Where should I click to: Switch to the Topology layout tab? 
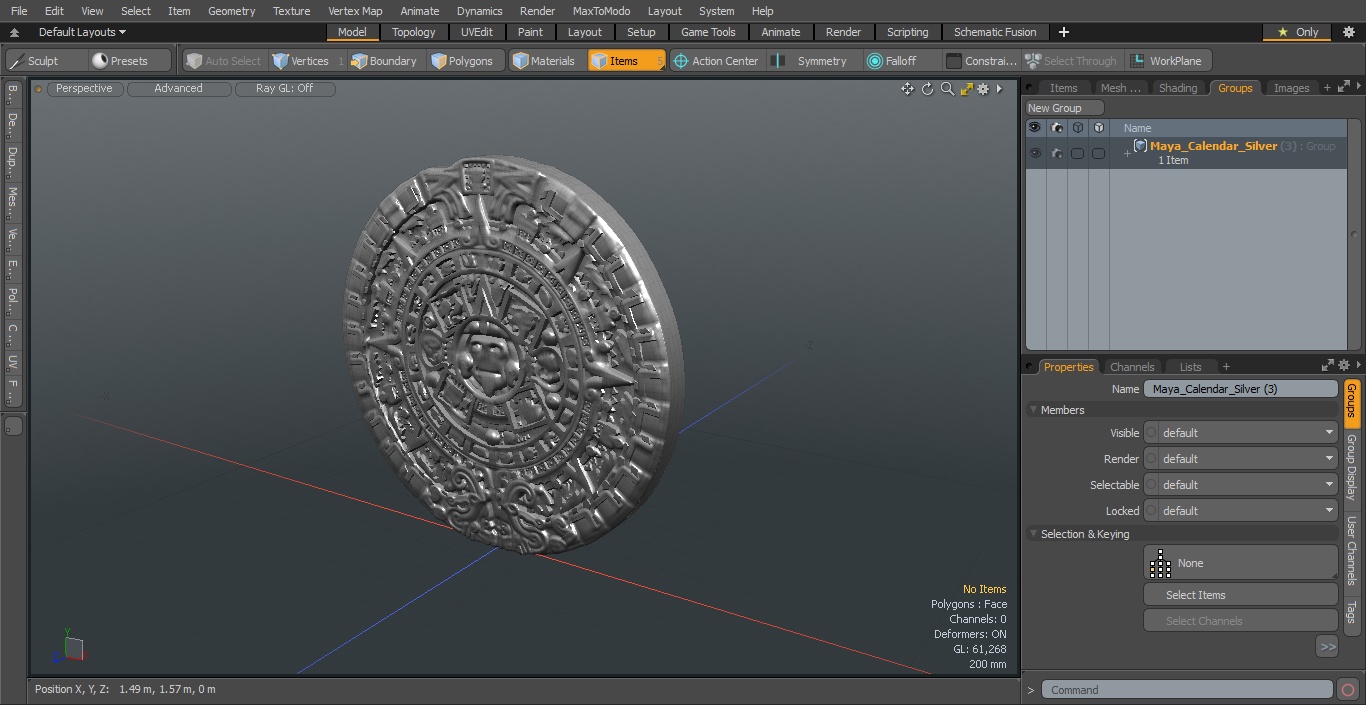tap(414, 32)
